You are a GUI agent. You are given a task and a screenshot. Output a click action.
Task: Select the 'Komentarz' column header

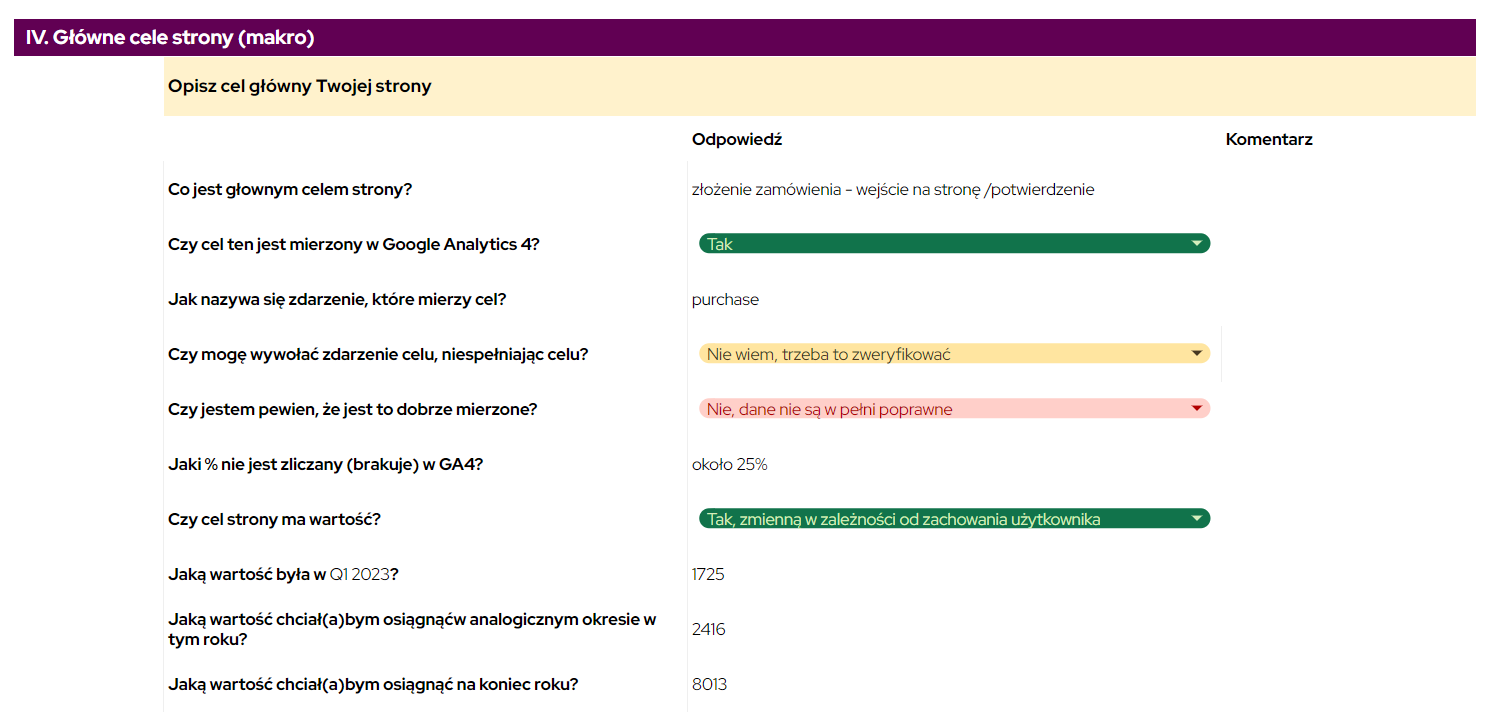[1269, 140]
